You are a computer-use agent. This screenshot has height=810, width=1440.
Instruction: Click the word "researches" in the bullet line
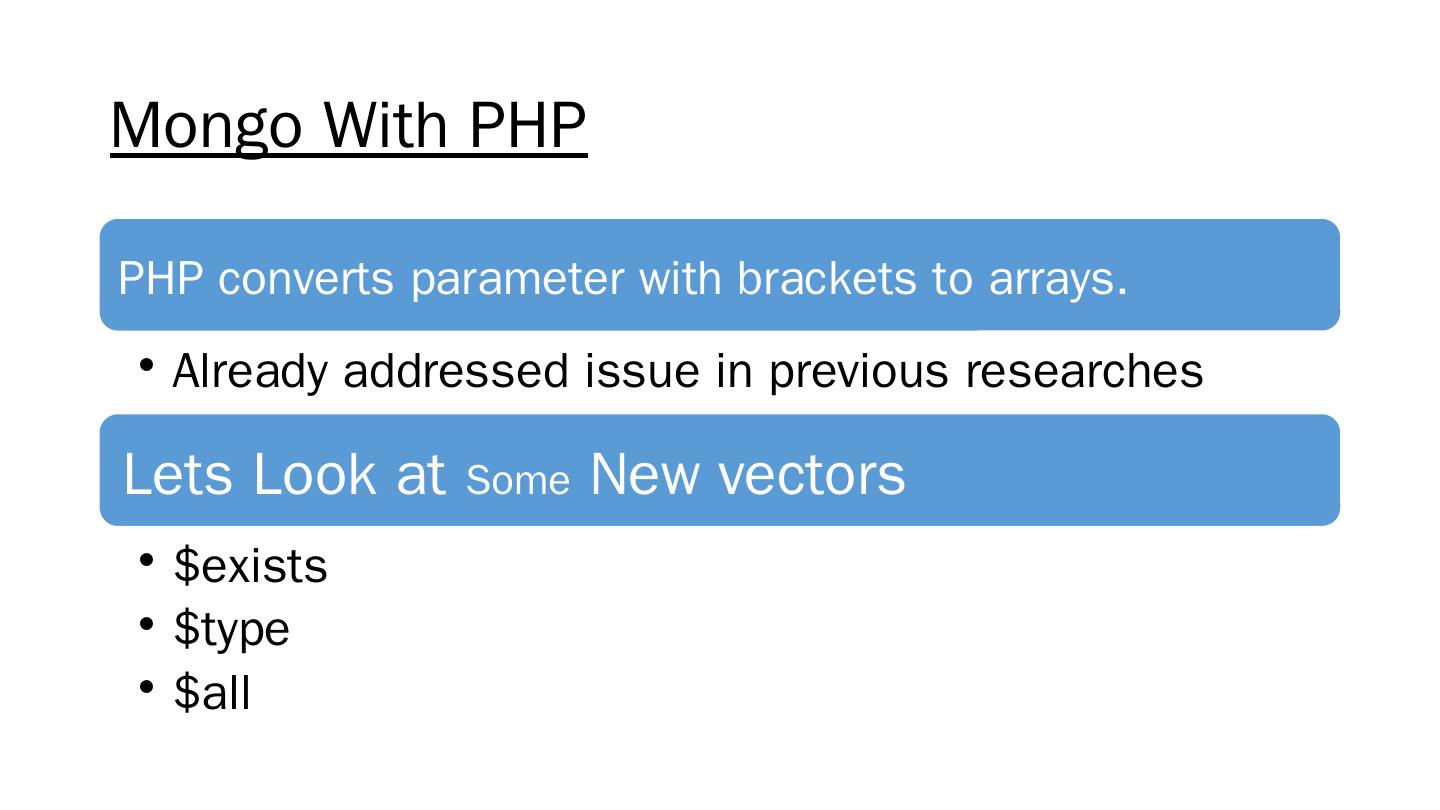click(1084, 371)
